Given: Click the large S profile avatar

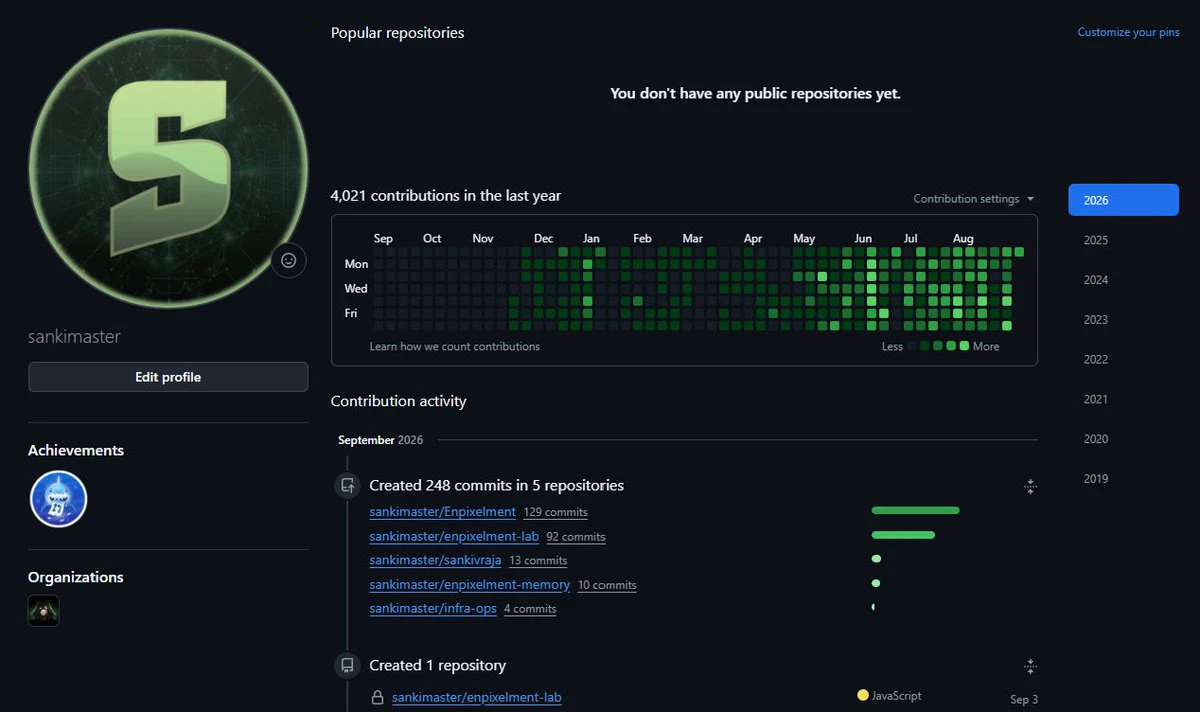Looking at the screenshot, I should (168, 168).
